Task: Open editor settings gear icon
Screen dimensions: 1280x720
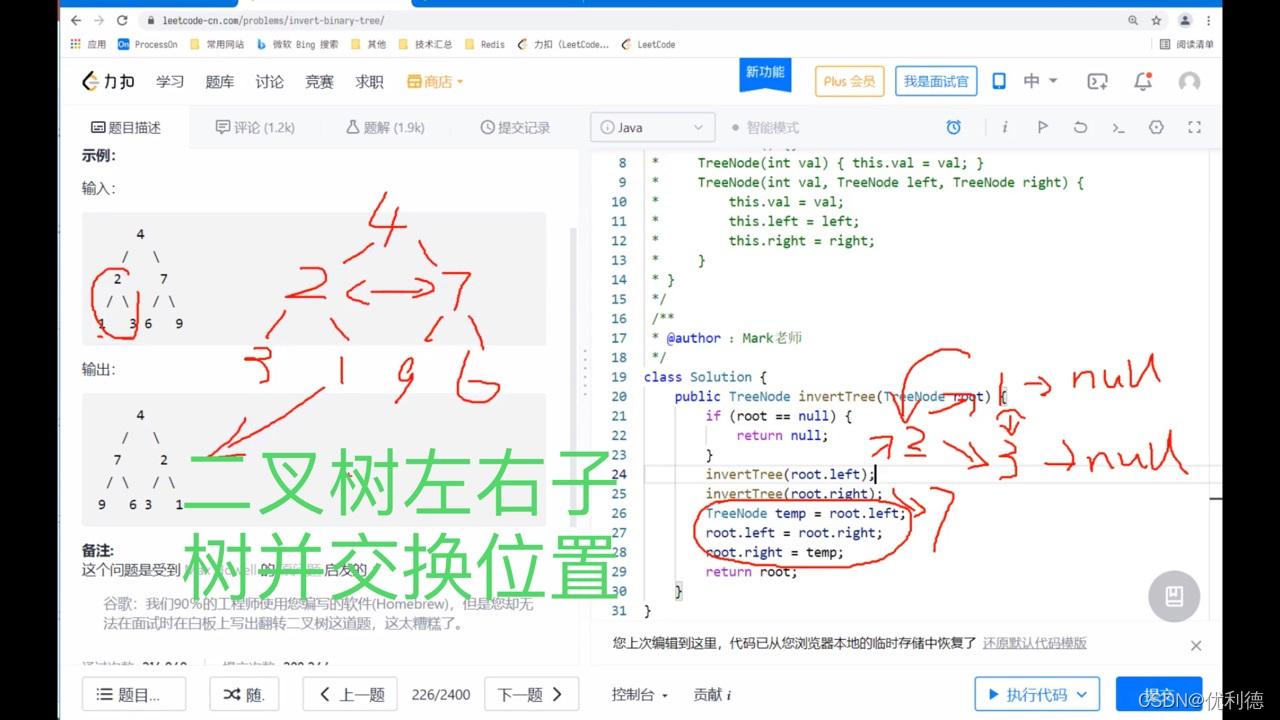Action: pyautogui.click(x=1157, y=127)
